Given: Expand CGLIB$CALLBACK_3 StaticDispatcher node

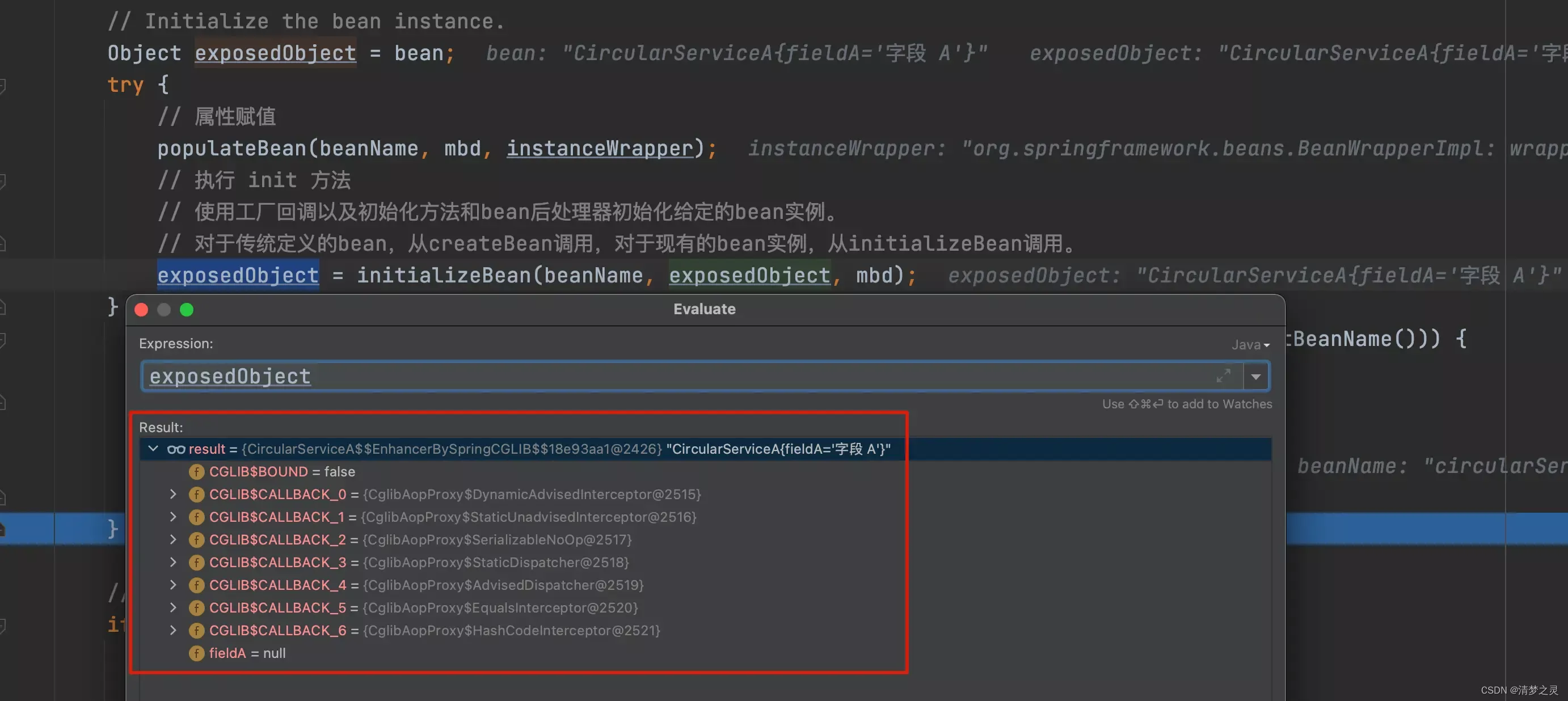Looking at the screenshot, I should pos(173,562).
